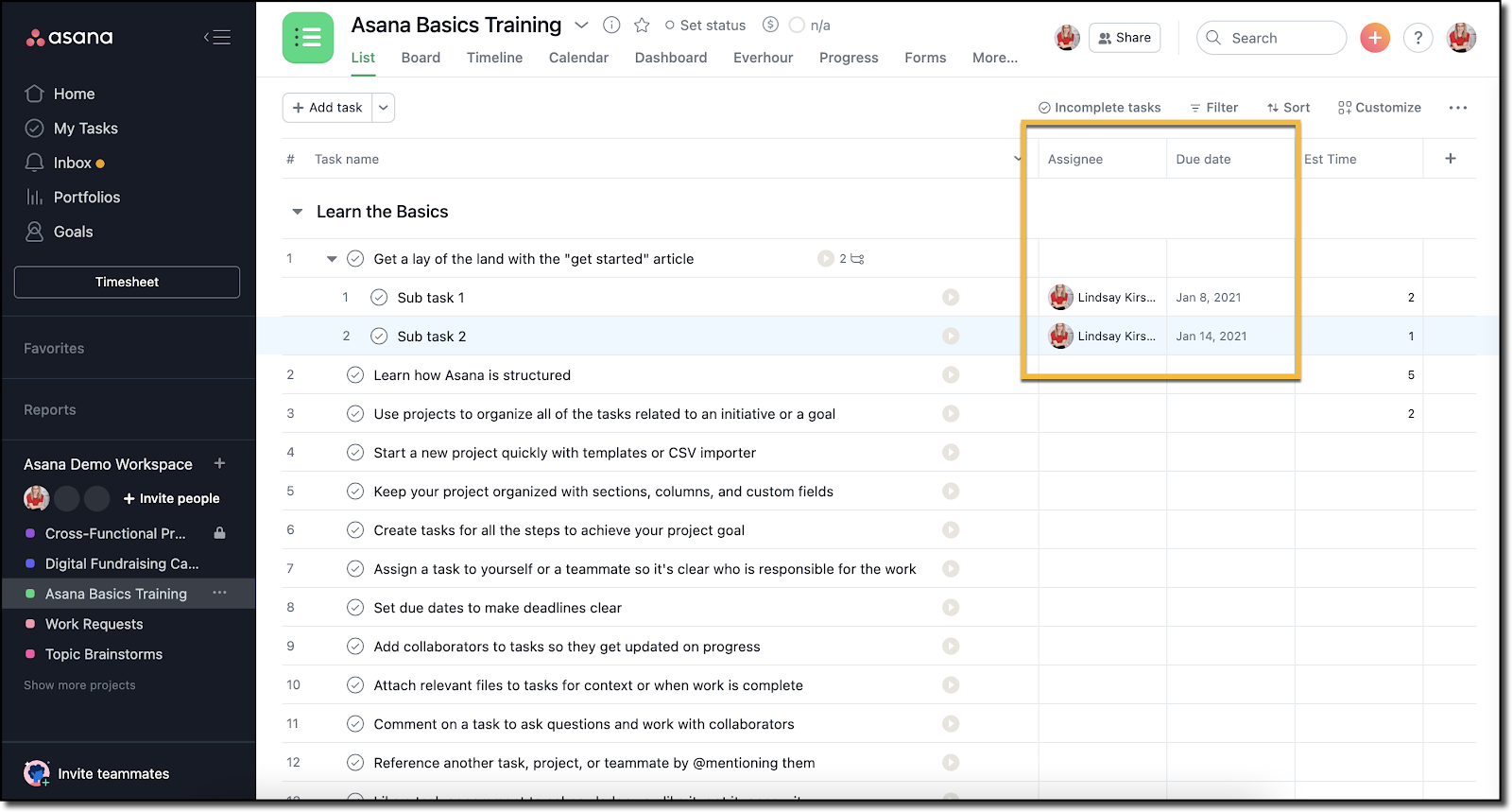The width and height of the screenshot is (1512, 812).
Task: Click the Asana logo
Action: 69,38
